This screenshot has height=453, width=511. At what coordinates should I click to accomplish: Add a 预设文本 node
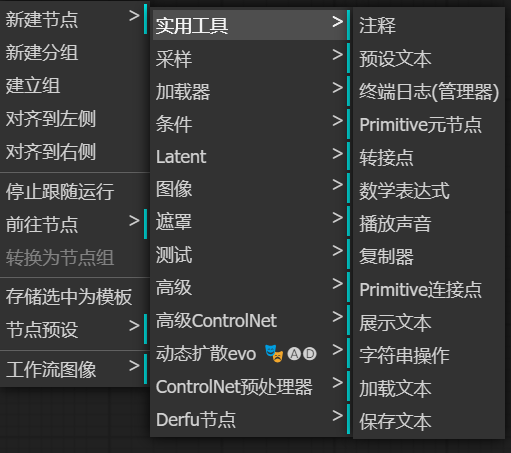tap(429, 58)
